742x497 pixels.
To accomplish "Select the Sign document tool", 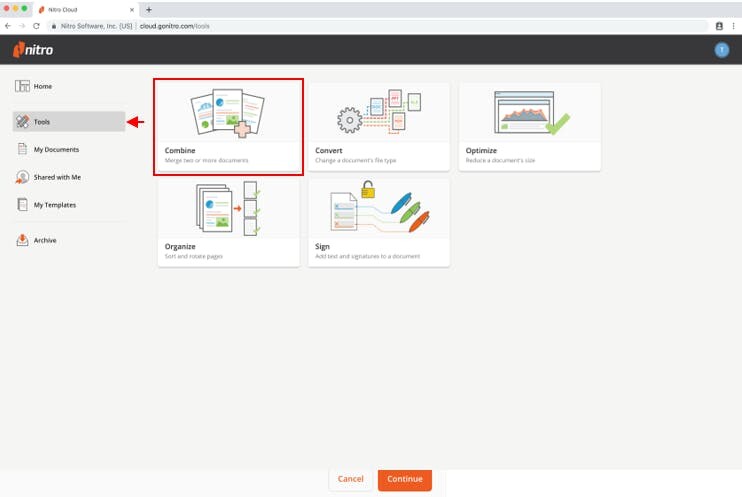I will [379, 223].
